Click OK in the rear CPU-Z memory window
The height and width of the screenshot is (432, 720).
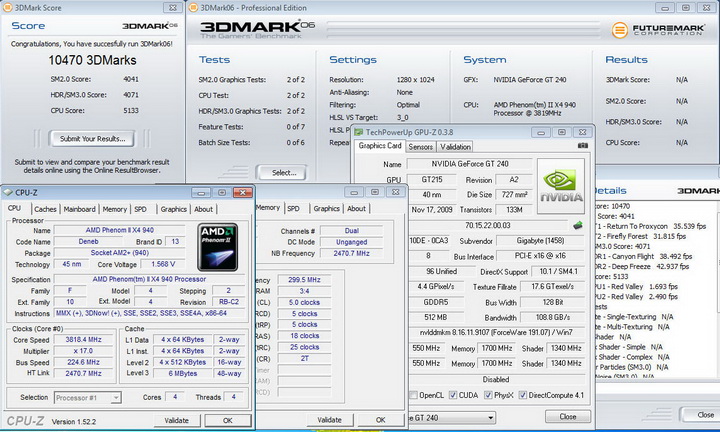pos(381,420)
